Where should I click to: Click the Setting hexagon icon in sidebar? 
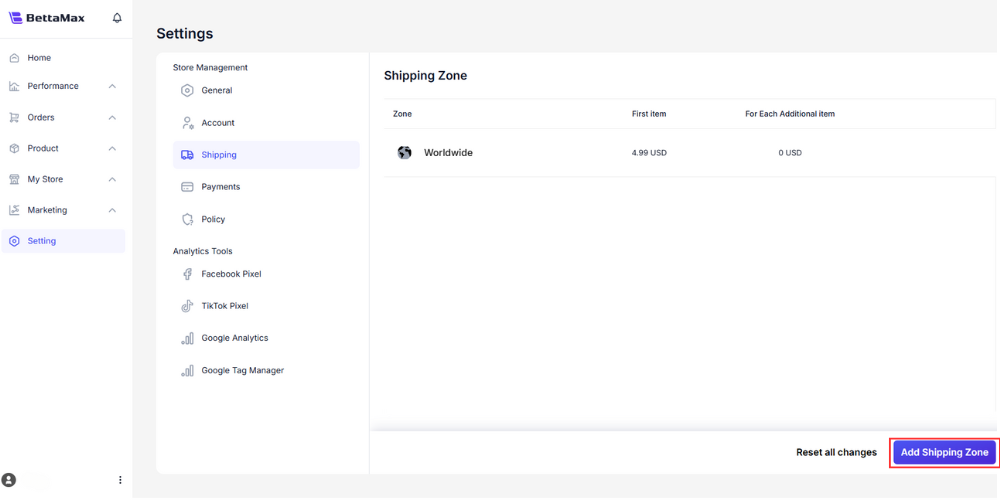click(x=14, y=241)
